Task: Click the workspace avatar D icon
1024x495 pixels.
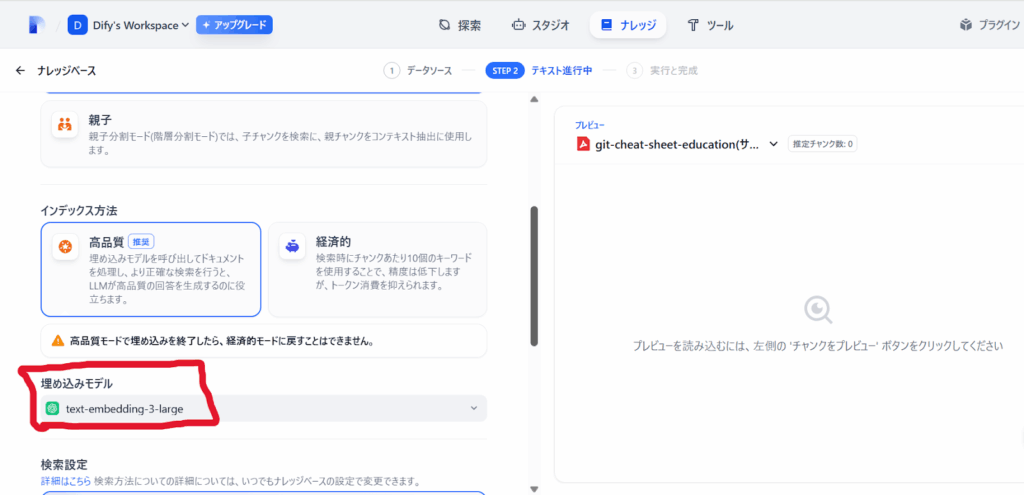Action: [x=78, y=25]
